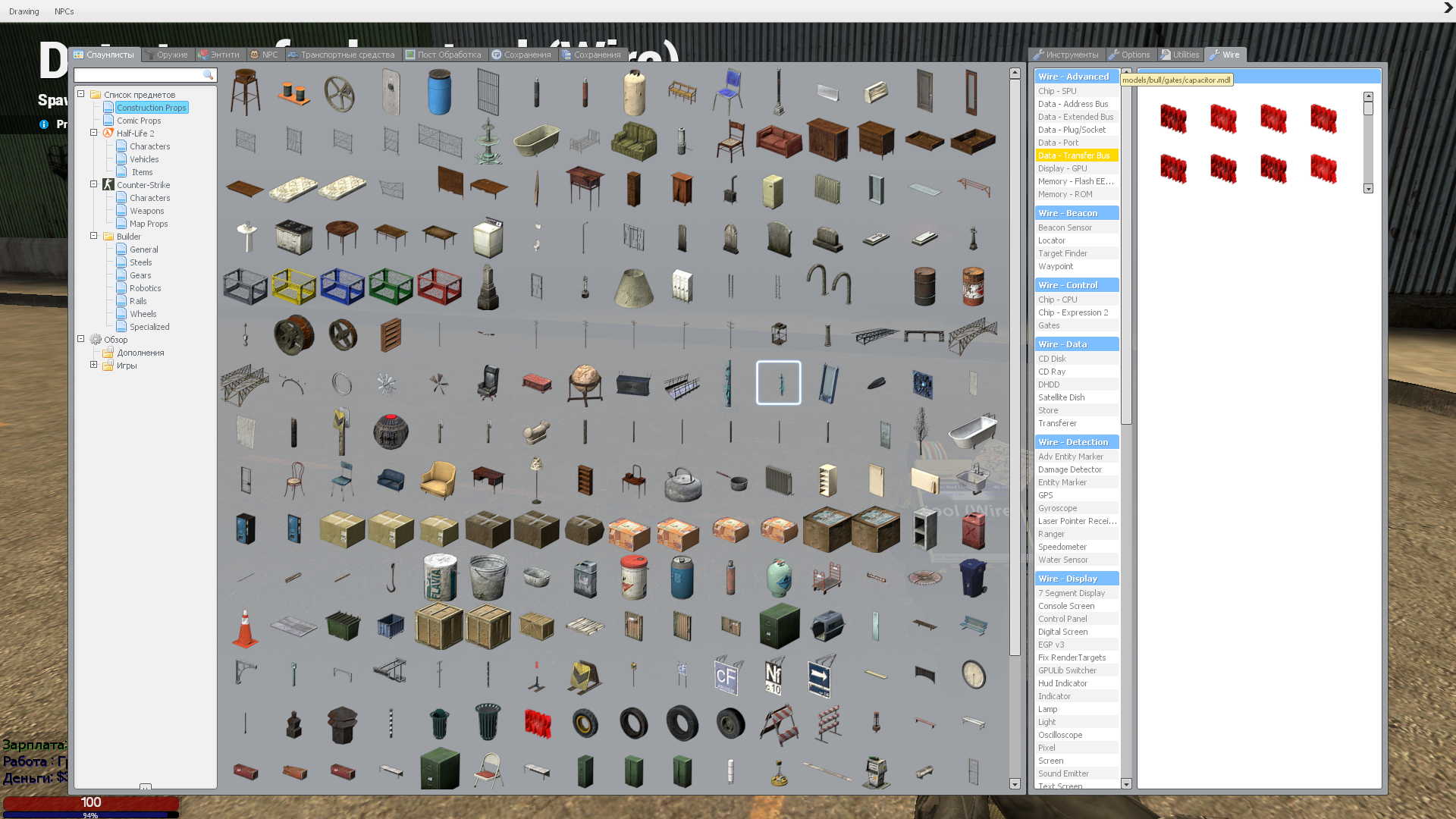
Task: Select first red capacitor model
Action: (x=1173, y=119)
